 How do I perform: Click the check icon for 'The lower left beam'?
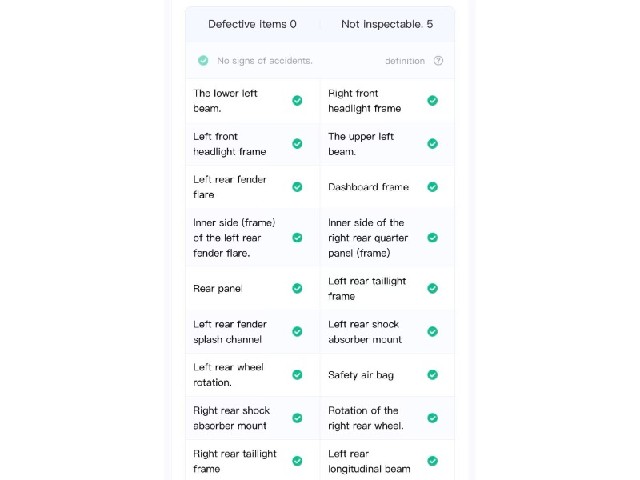pyautogui.click(x=297, y=100)
